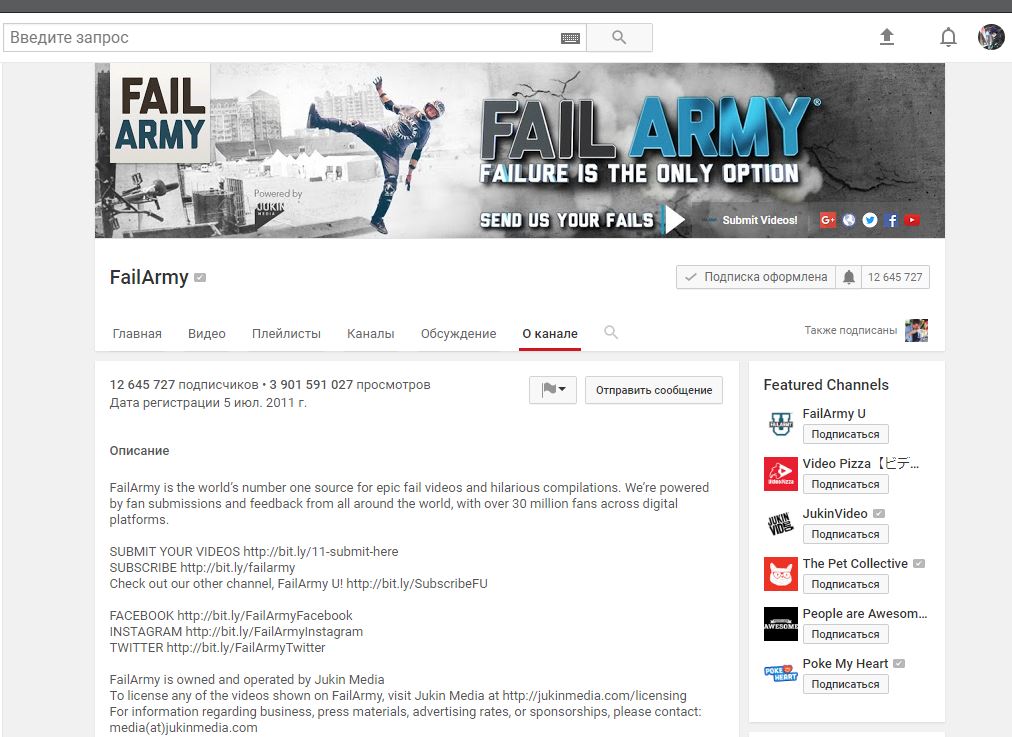Click the verified badge next to FailArmy
1012x737 pixels.
pos(200,278)
